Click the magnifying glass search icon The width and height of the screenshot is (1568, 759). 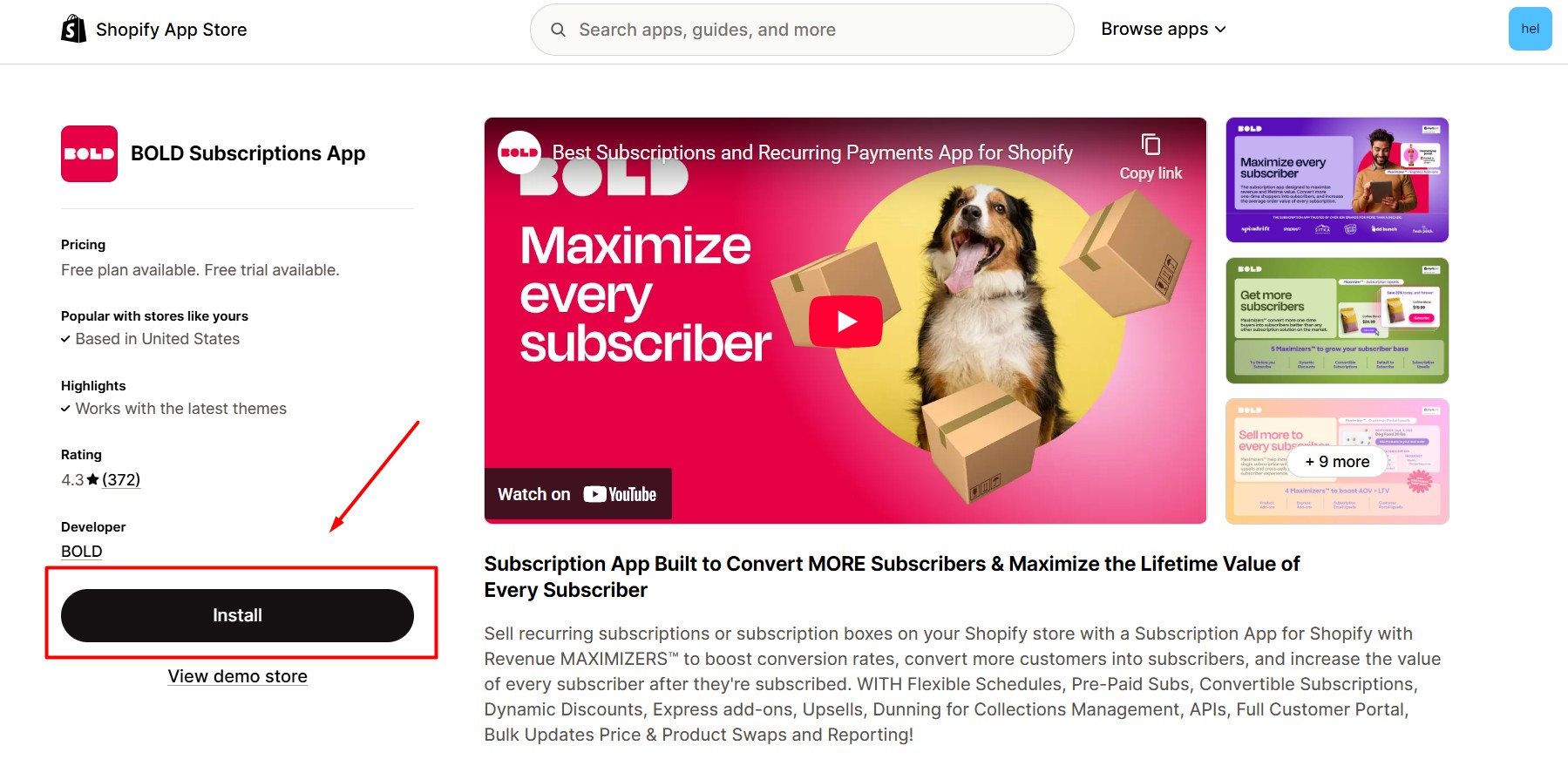pyautogui.click(x=558, y=29)
